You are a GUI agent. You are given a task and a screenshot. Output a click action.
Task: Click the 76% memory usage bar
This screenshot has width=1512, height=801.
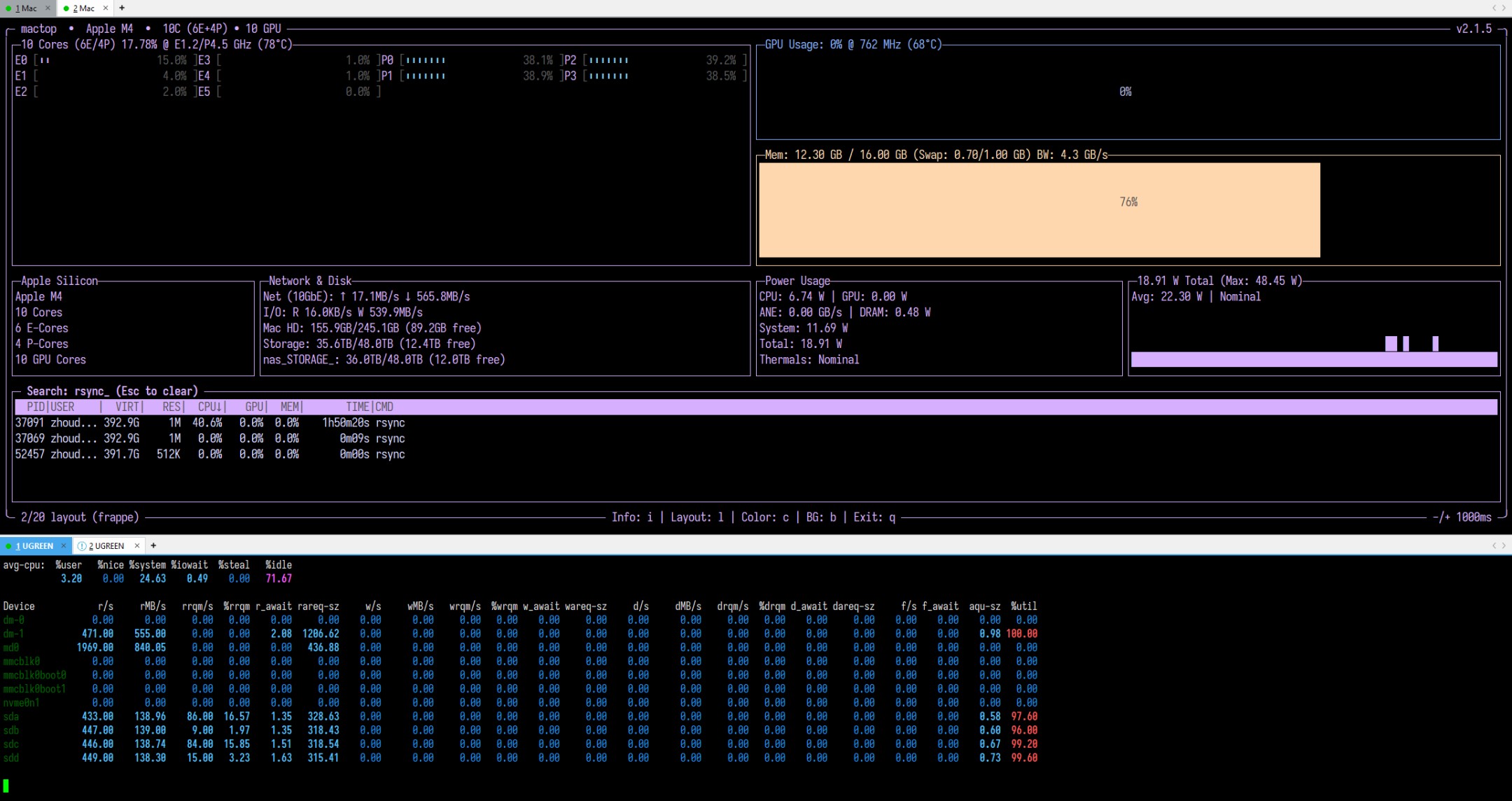pos(1039,210)
